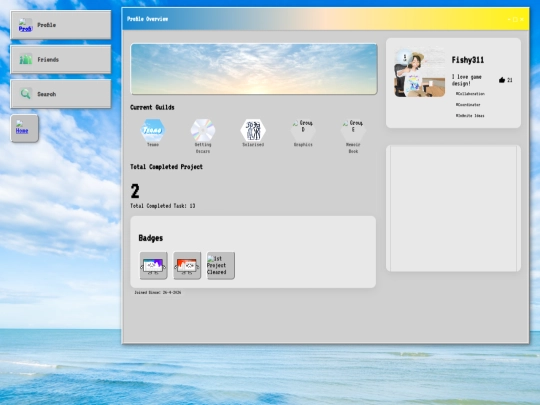Click the large completed projects number 2
540x405 pixels.
pos(135,191)
